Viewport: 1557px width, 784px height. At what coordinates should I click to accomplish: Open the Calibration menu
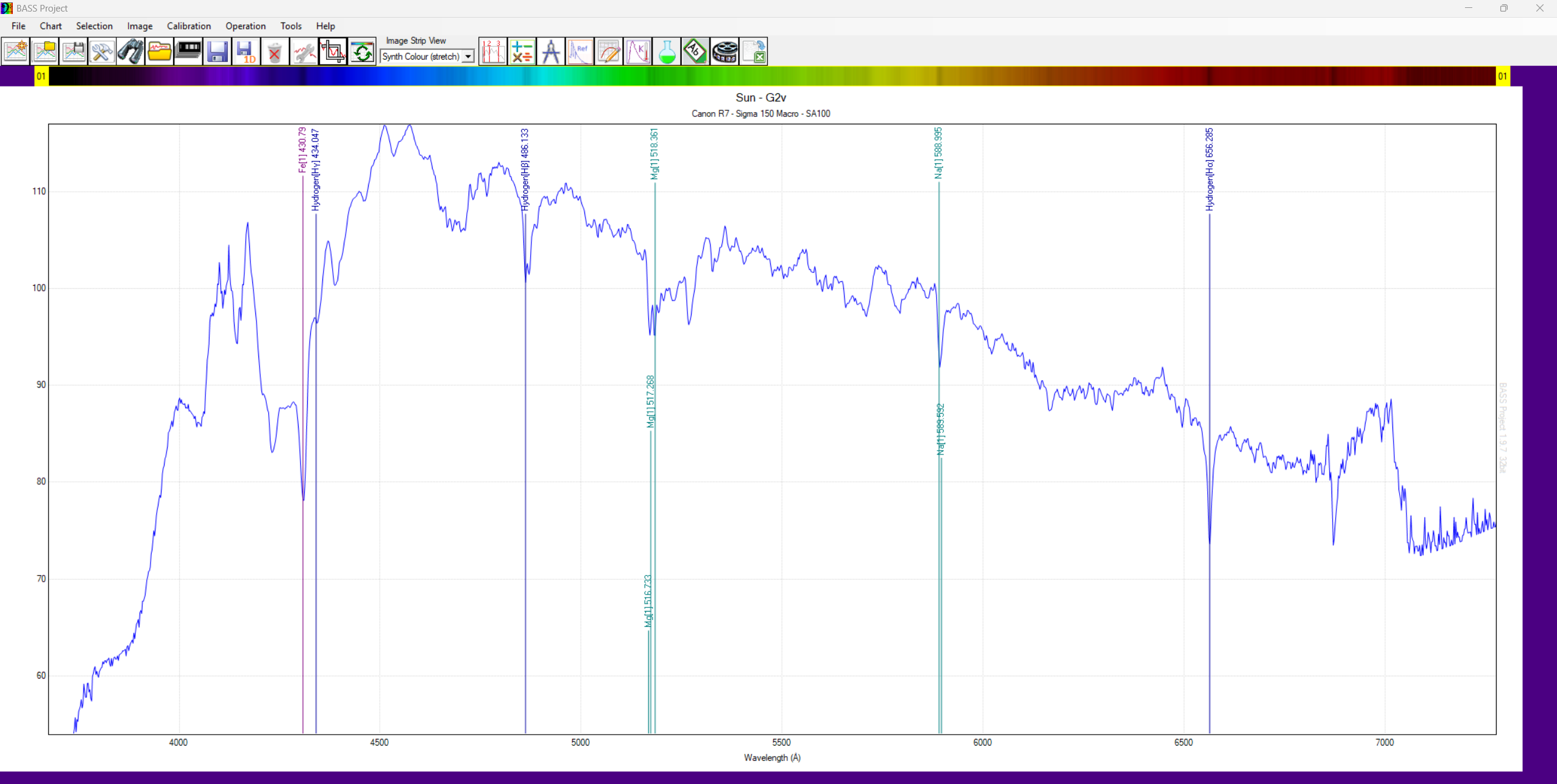(188, 26)
